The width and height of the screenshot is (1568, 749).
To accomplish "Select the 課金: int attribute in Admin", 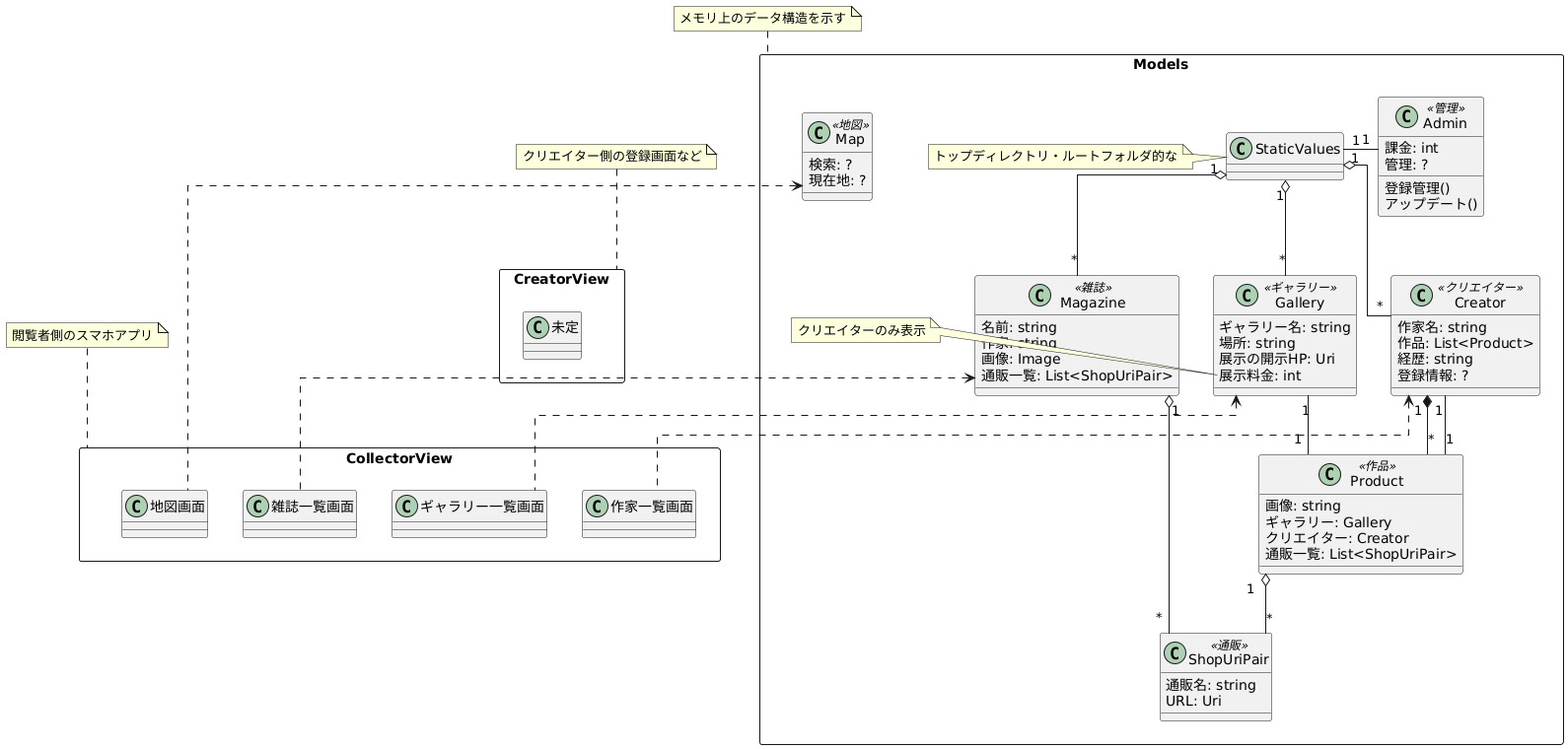I will 1411,148.
